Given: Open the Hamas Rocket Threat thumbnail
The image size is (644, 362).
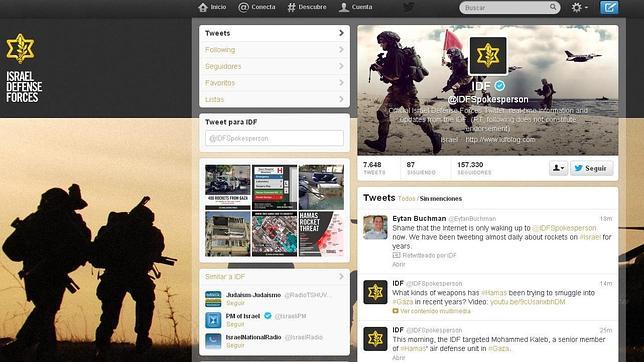Looking at the screenshot, I should (x=321, y=234).
